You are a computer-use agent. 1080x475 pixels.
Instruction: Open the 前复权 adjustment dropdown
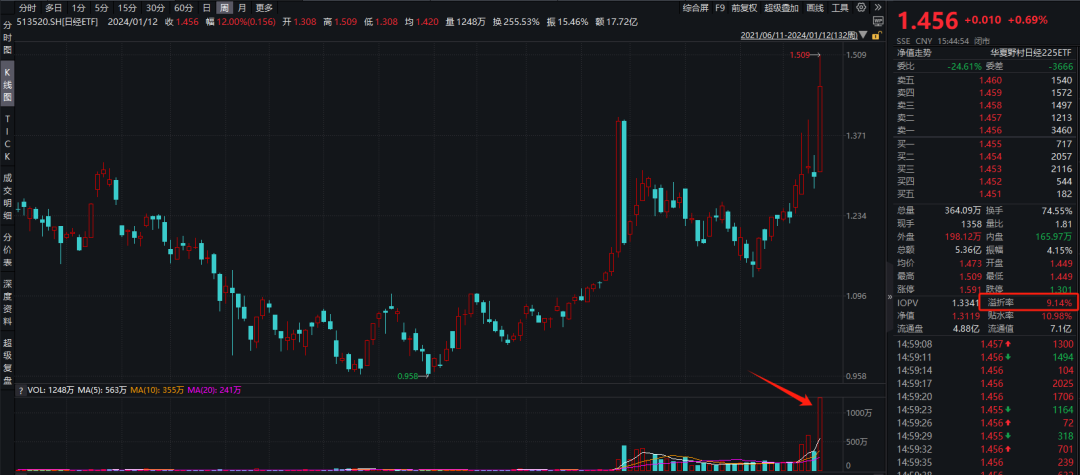[x=744, y=8]
